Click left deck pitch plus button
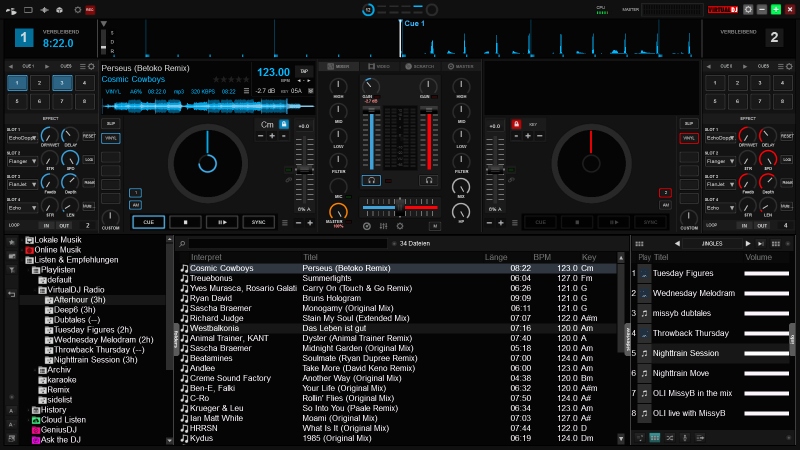 pyautogui.click(x=310, y=223)
